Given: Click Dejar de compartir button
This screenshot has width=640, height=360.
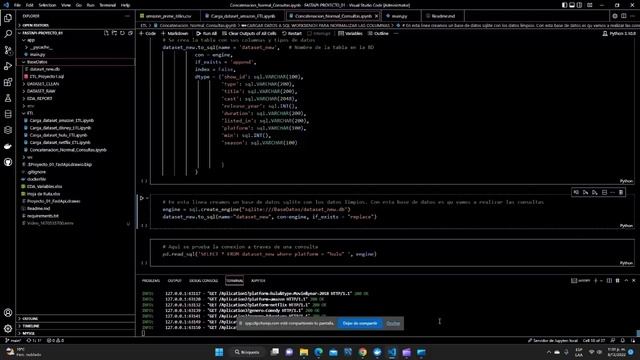Looking at the screenshot, I should (360, 323).
